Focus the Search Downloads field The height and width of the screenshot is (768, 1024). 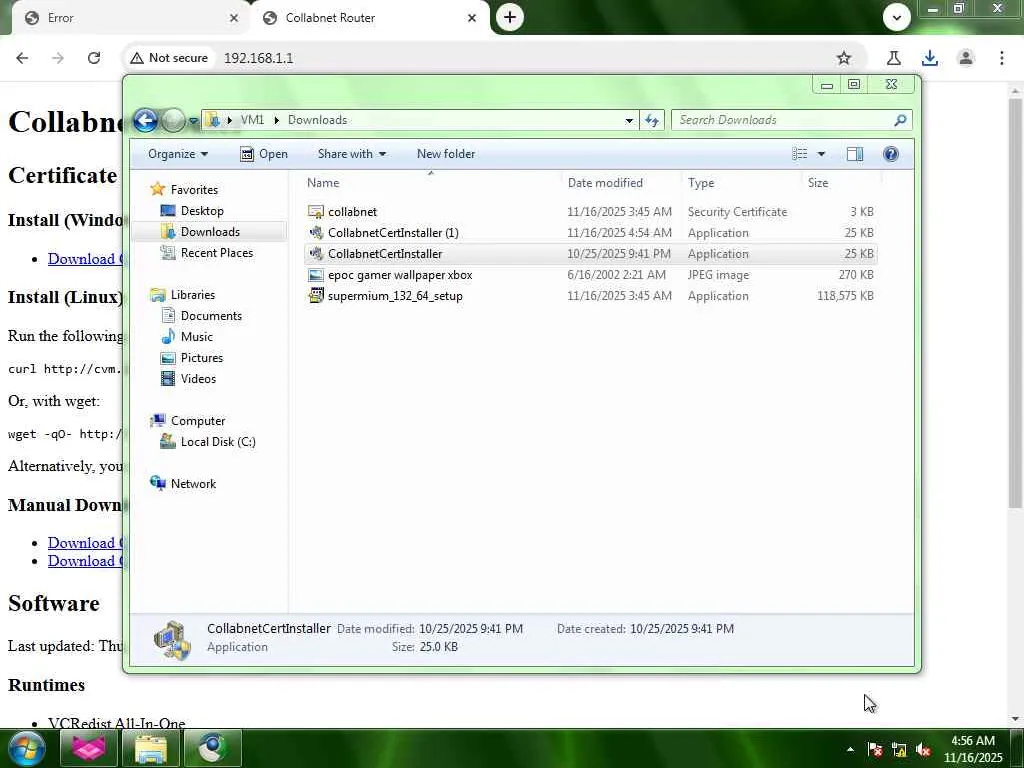tap(792, 120)
